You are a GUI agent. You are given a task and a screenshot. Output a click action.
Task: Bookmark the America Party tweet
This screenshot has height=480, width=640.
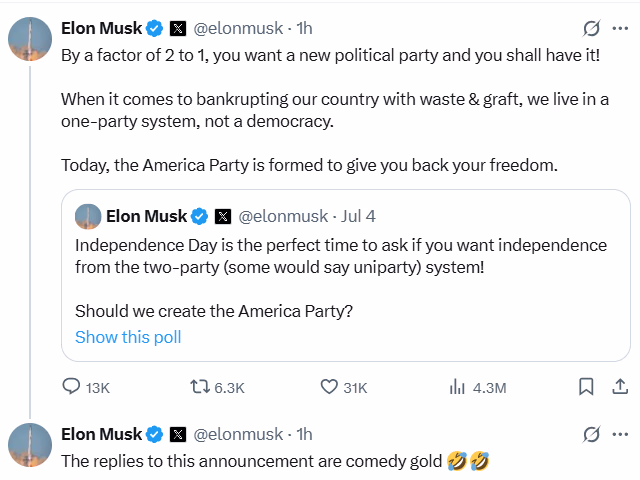(587, 387)
